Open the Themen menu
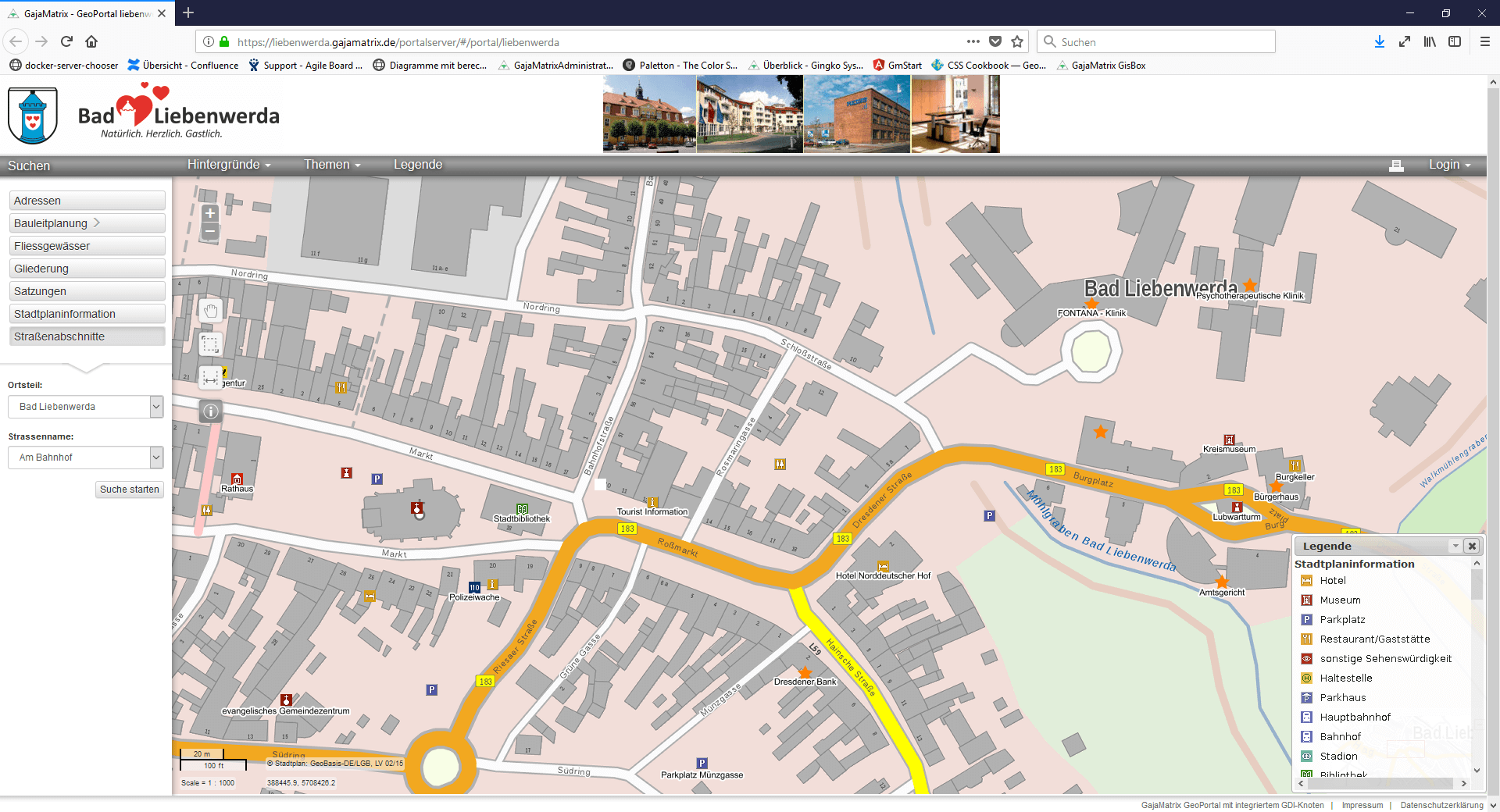Viewport: 1500px width, 812px height. (x=331, y=165)
